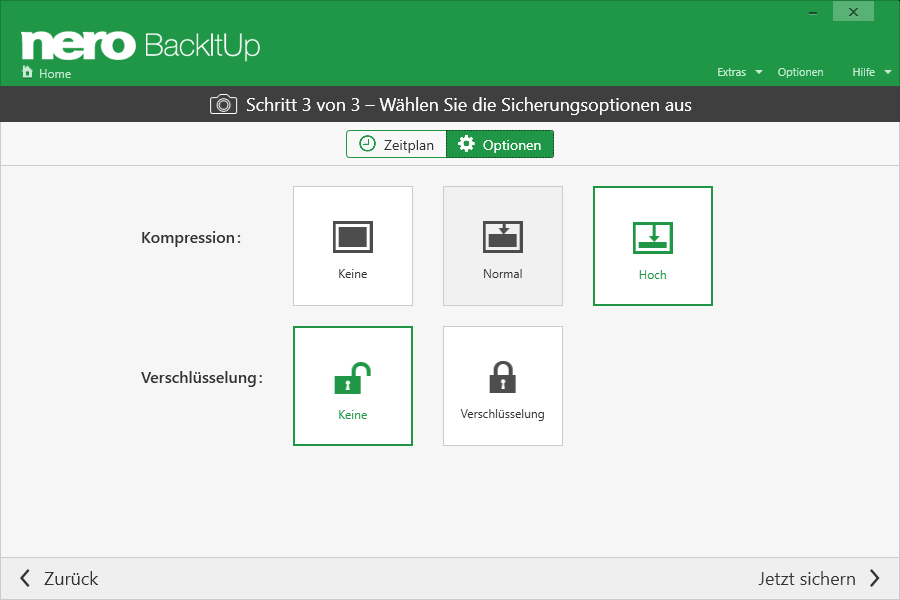
Task: Select the open padlock Keine encryption tile
Action: [x=353, y=386]
